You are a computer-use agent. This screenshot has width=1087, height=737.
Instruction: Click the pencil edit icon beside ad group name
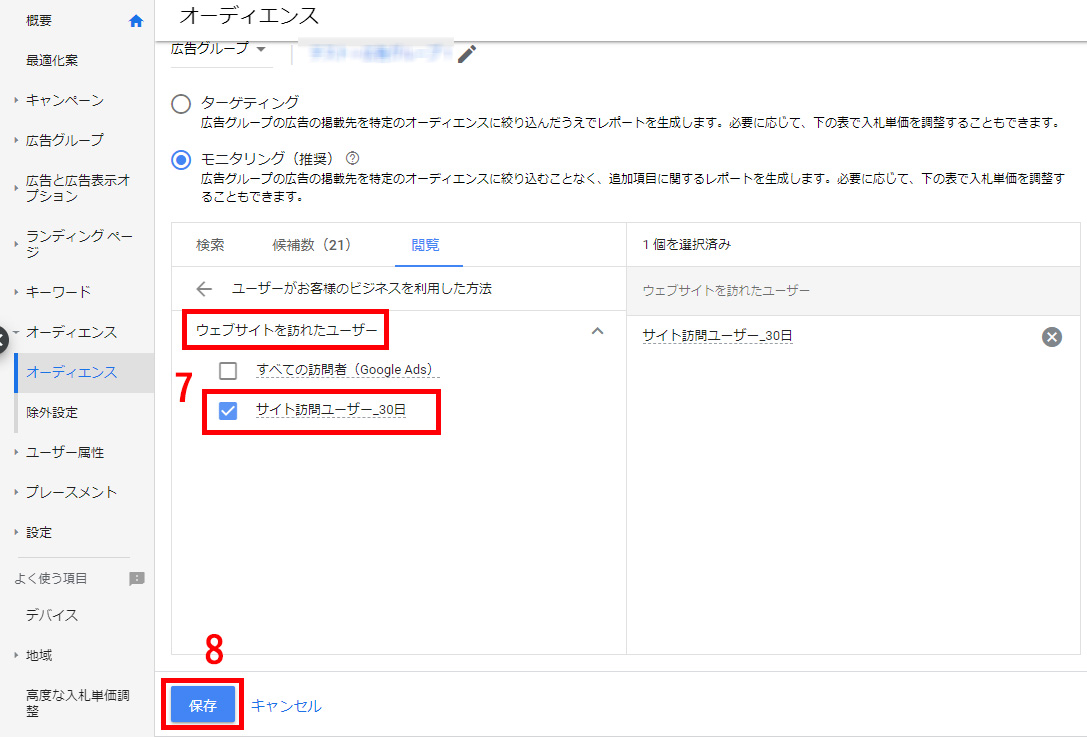pos(467,54)
